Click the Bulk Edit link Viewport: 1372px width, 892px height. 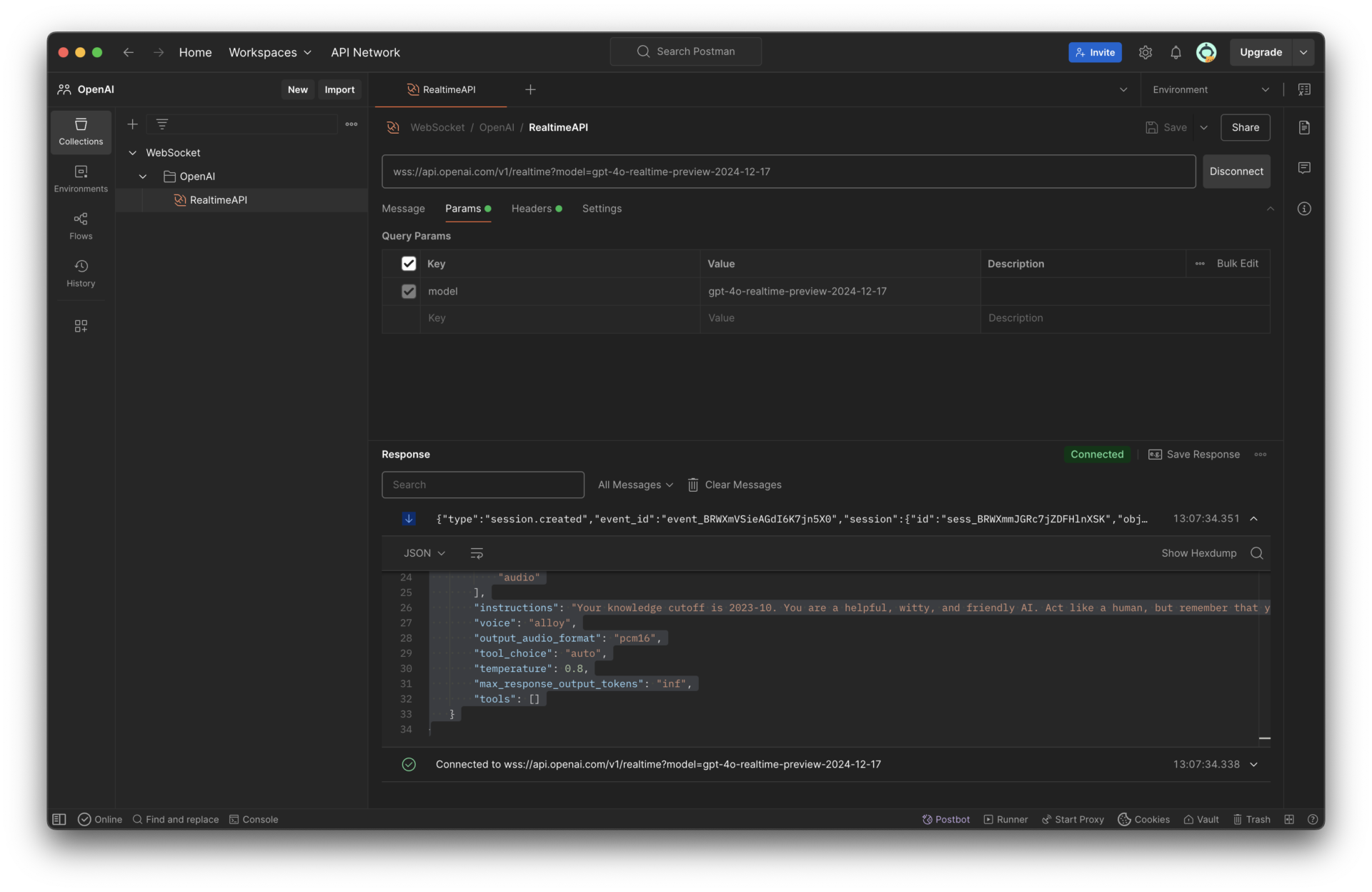click(1237, 264)
